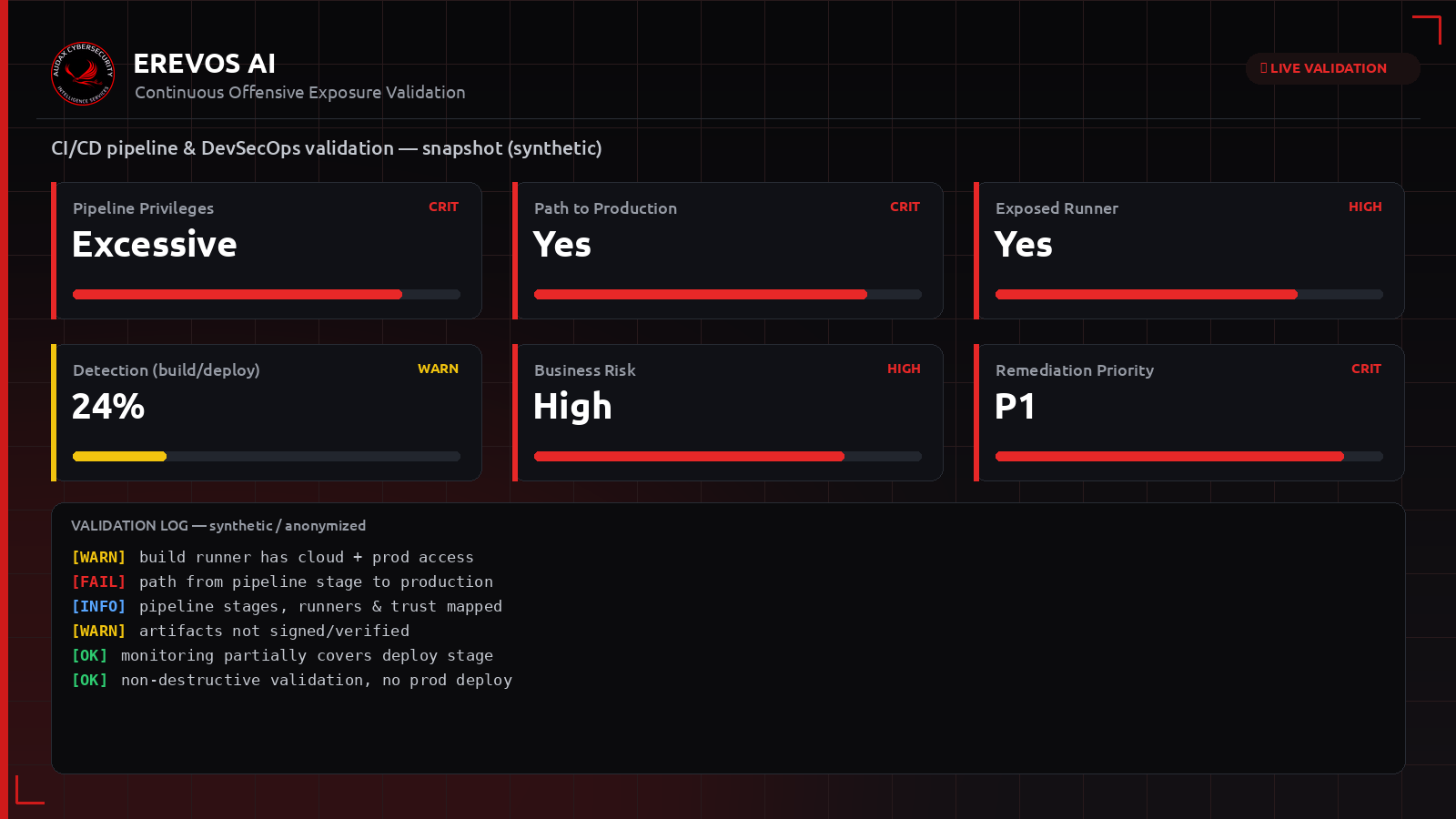The width and height of the screenshot is (1456, 819).
Task: Click the VALIDATION LOG header
Action: tap(218, 526)
